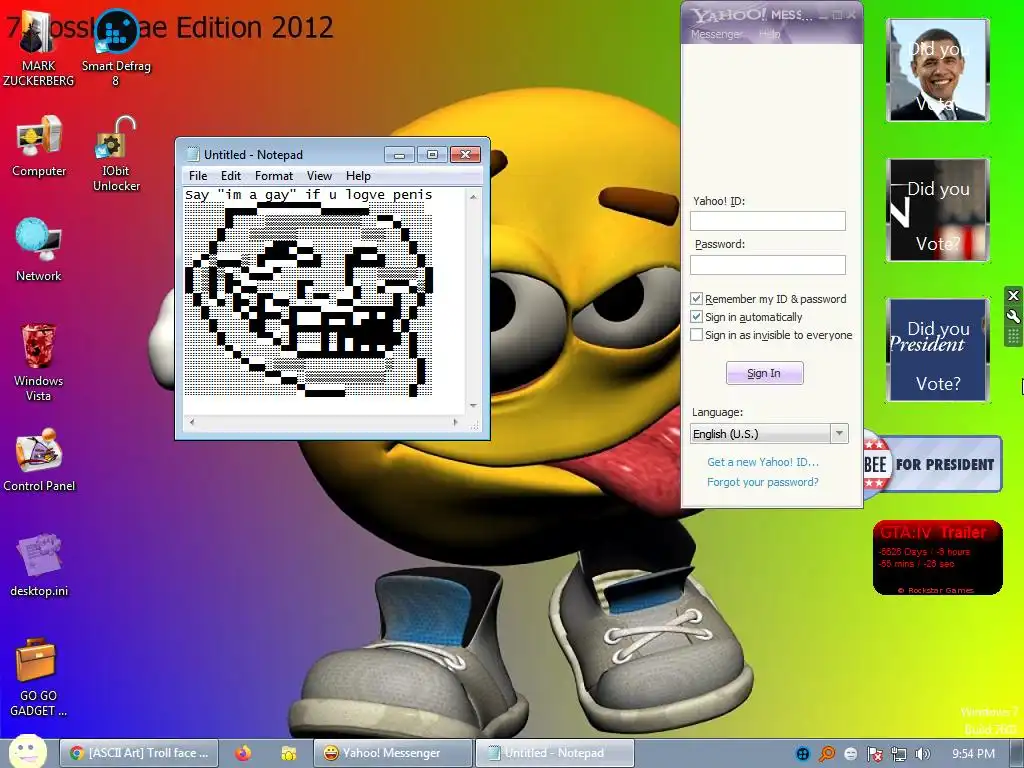Click the GTA:IV Trailer countdown gadget
Screen dimensions: 1024x768
tap(937, 558)
